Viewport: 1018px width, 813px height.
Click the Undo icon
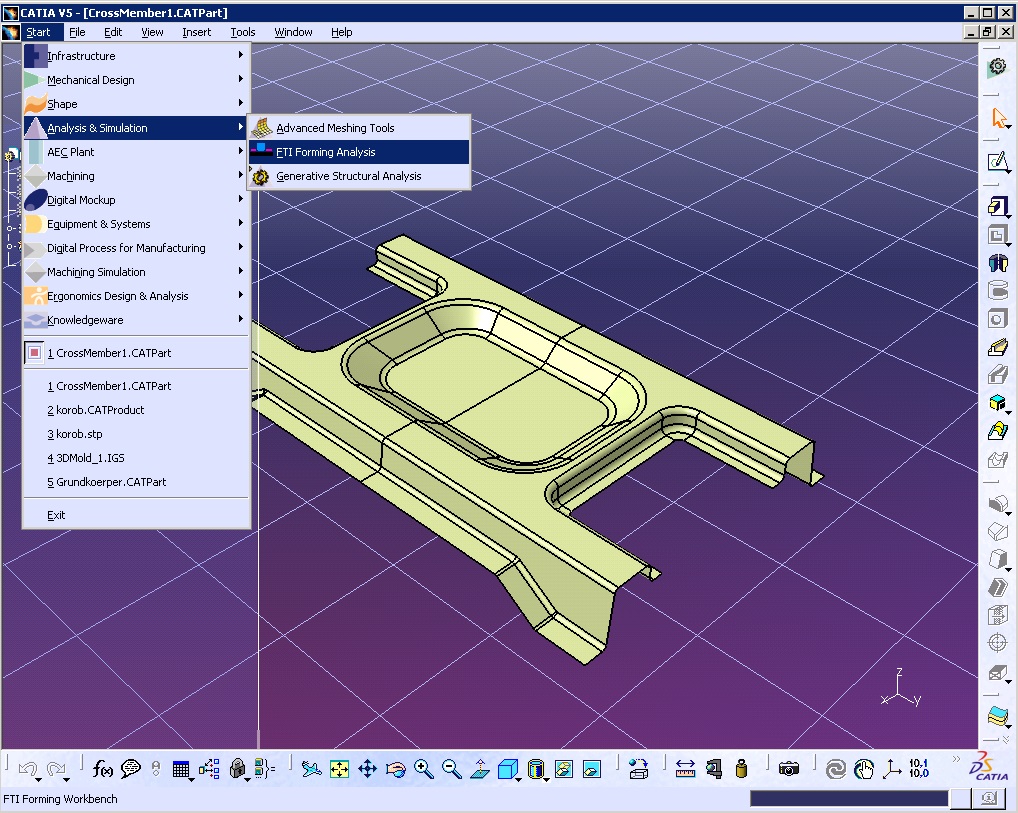point(28,769)
